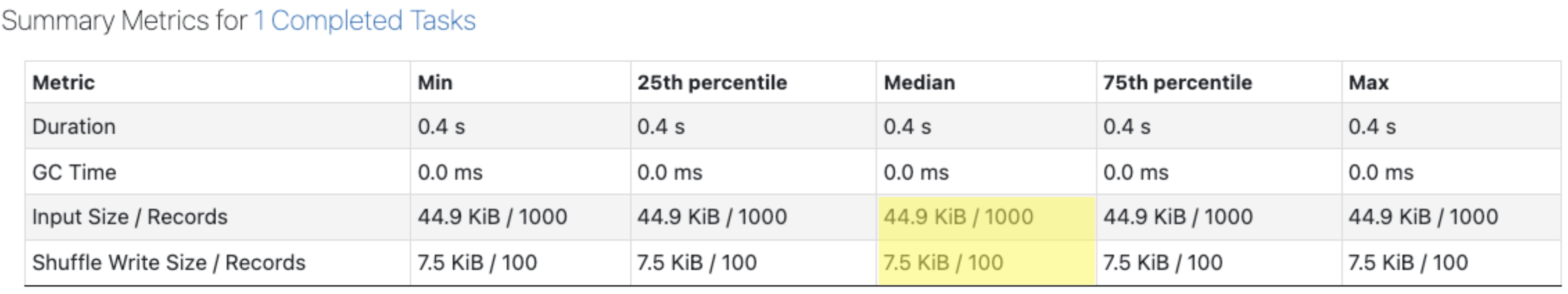Click the Shuffle Write Size / Records label
The image size is (1568, 294).
click(169, 262)
